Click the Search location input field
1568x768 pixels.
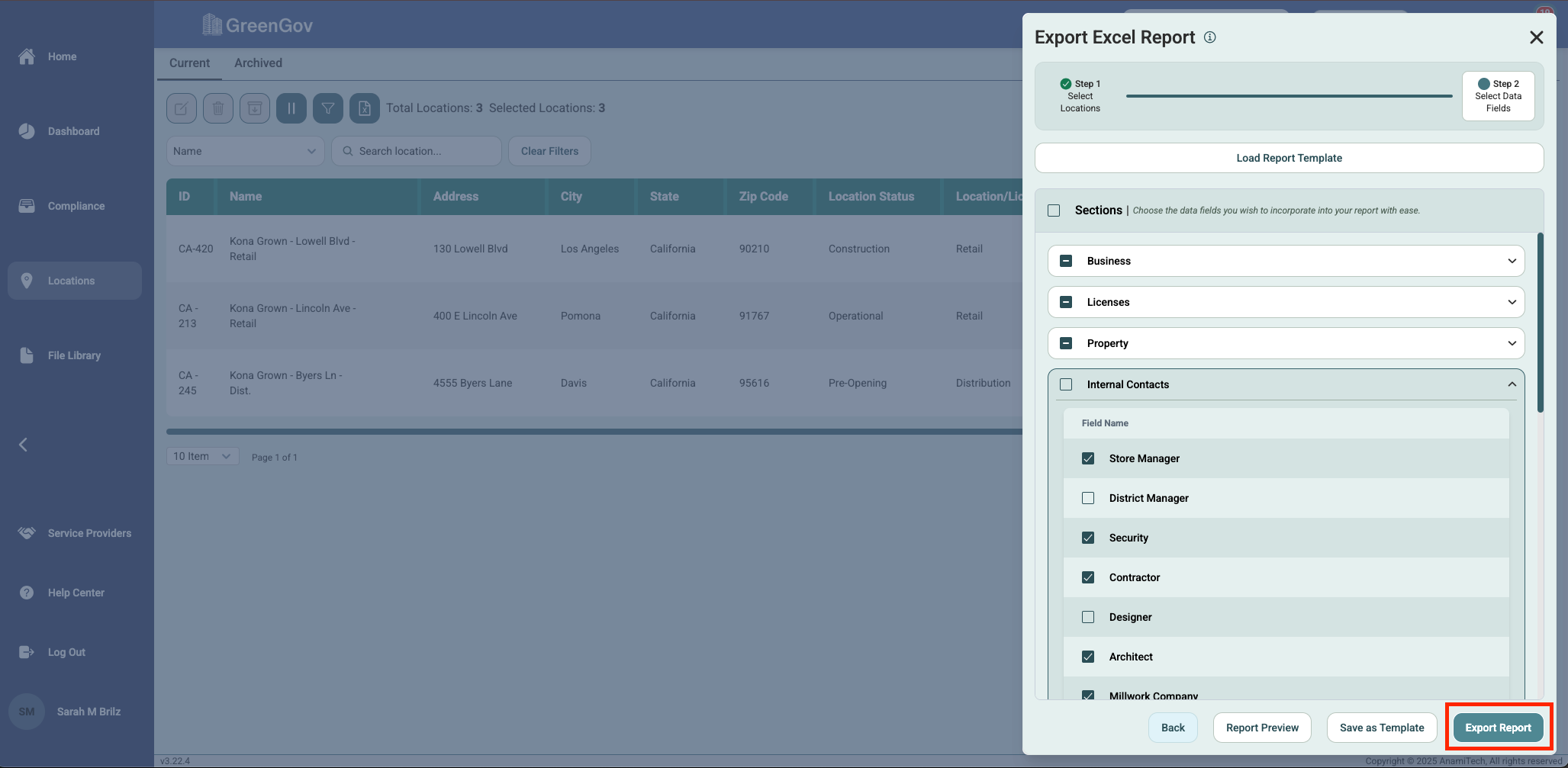[x=423, y=151]
